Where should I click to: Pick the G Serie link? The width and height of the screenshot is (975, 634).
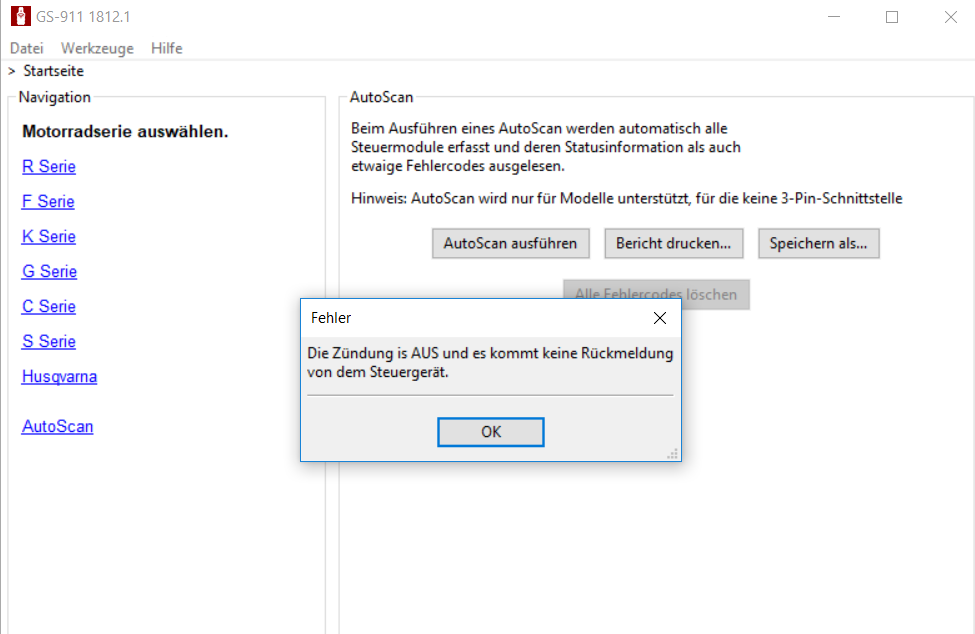pyautogui.click(x=49, y=272)
